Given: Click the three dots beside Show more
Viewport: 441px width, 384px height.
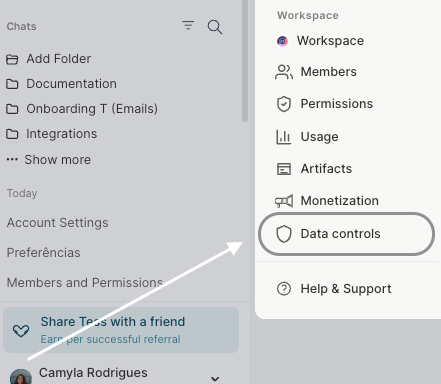Looking at the screenshot, I should (x=12, y=159).
